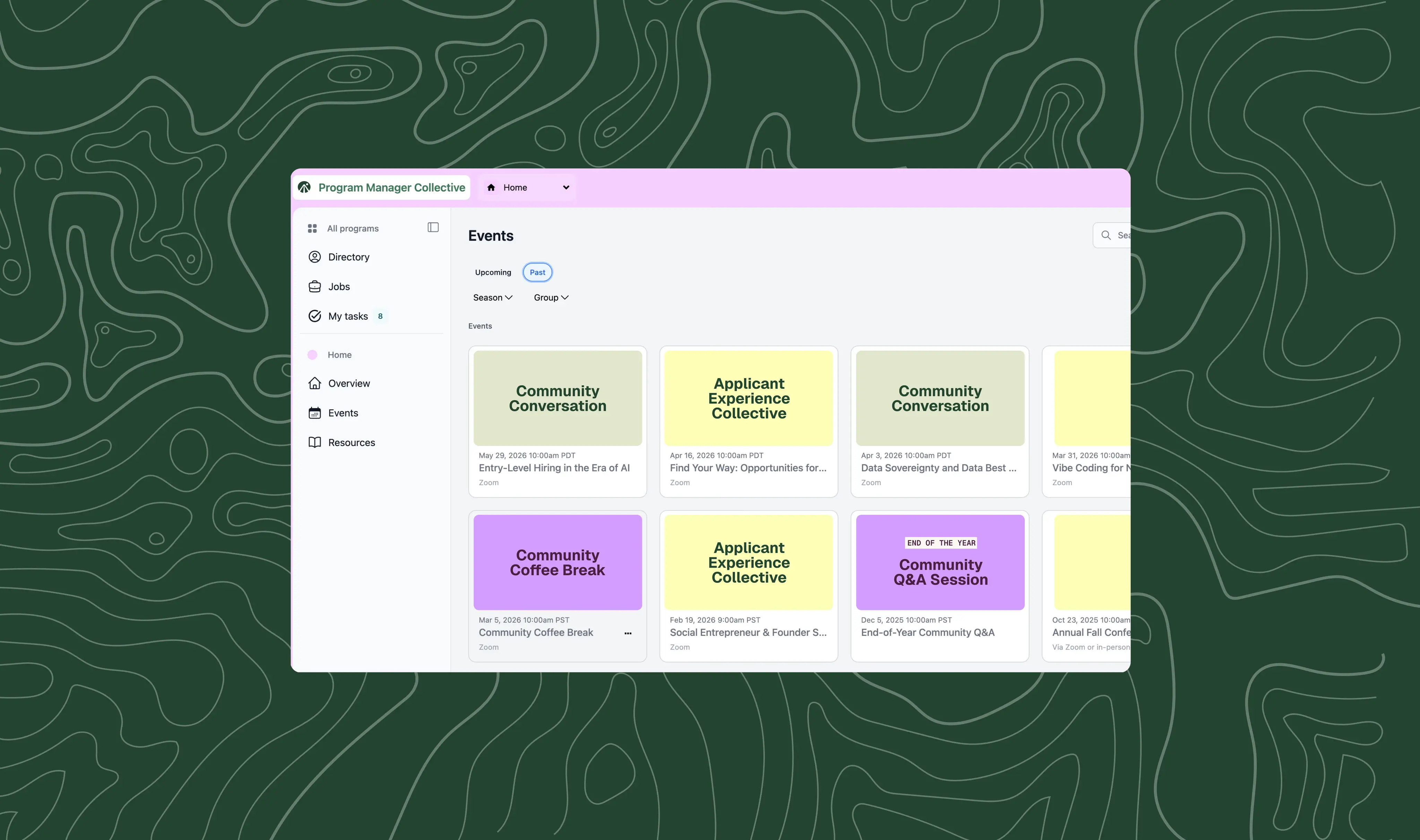Select Home section in sidebar
Screen dimensions: 1420x840
(x=340, y=355)
